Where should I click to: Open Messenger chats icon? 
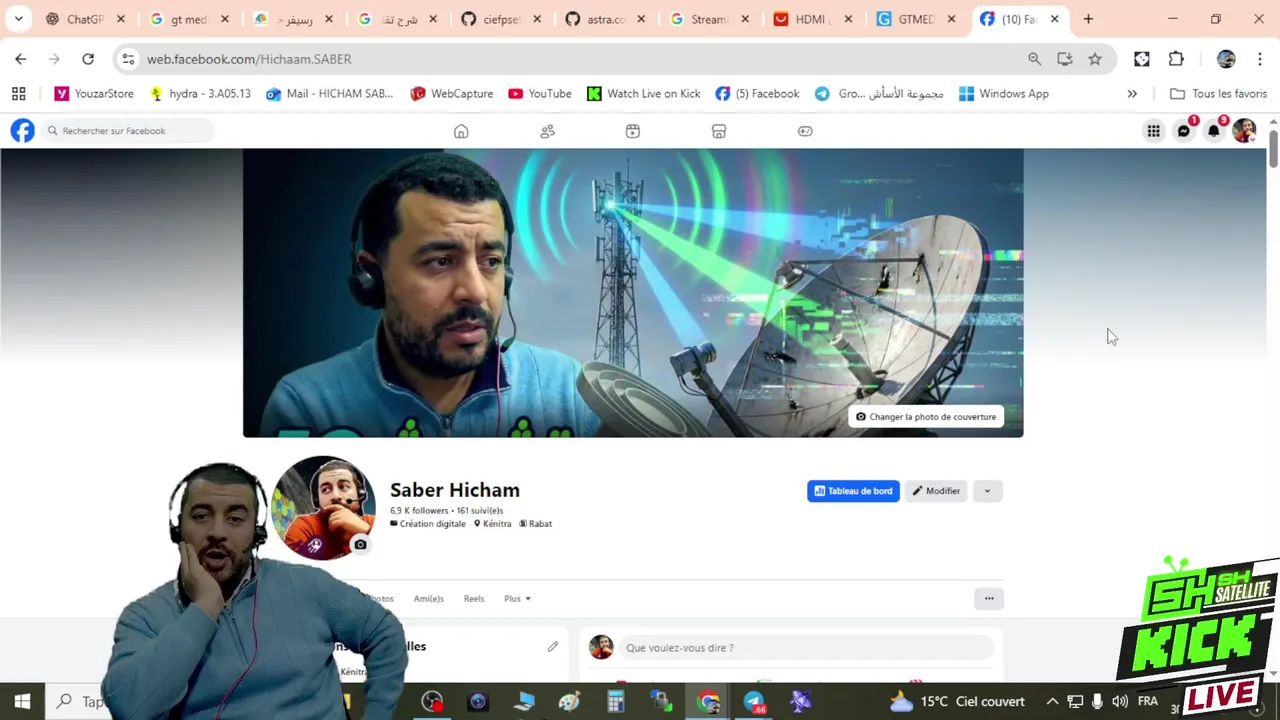pyautogui.click(x=1184, y=131)
